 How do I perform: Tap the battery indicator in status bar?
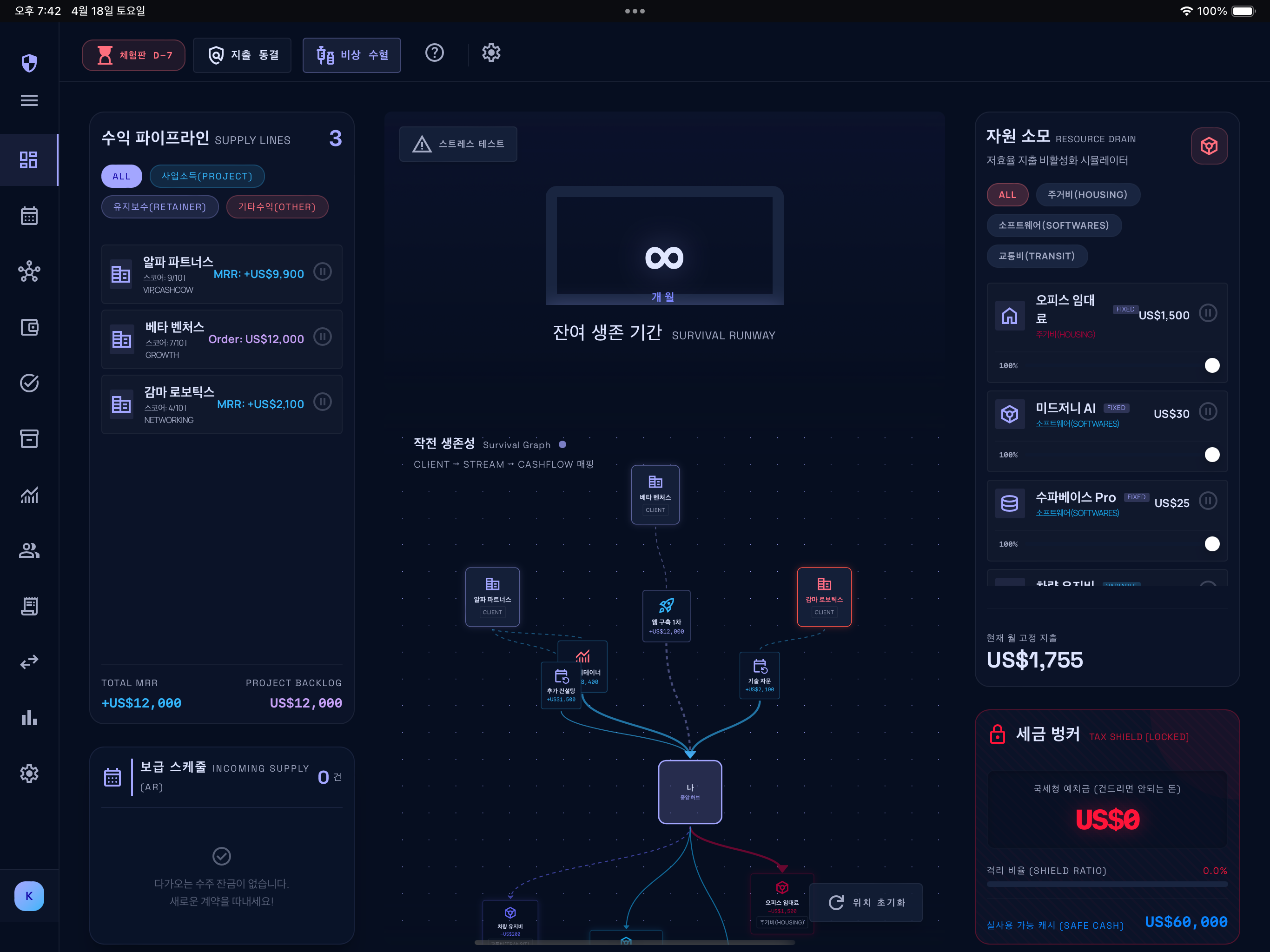tap(1244, 11)
